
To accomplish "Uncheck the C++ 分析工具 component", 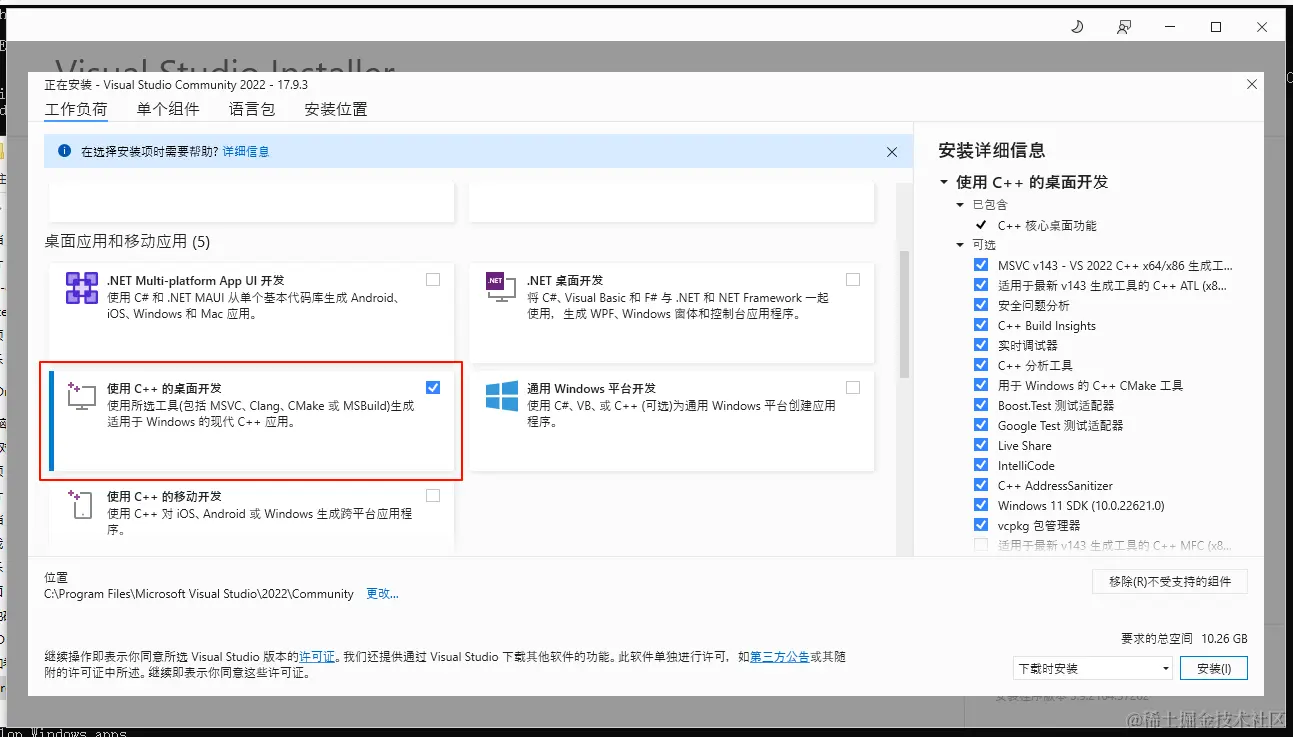I will point(981,365).
